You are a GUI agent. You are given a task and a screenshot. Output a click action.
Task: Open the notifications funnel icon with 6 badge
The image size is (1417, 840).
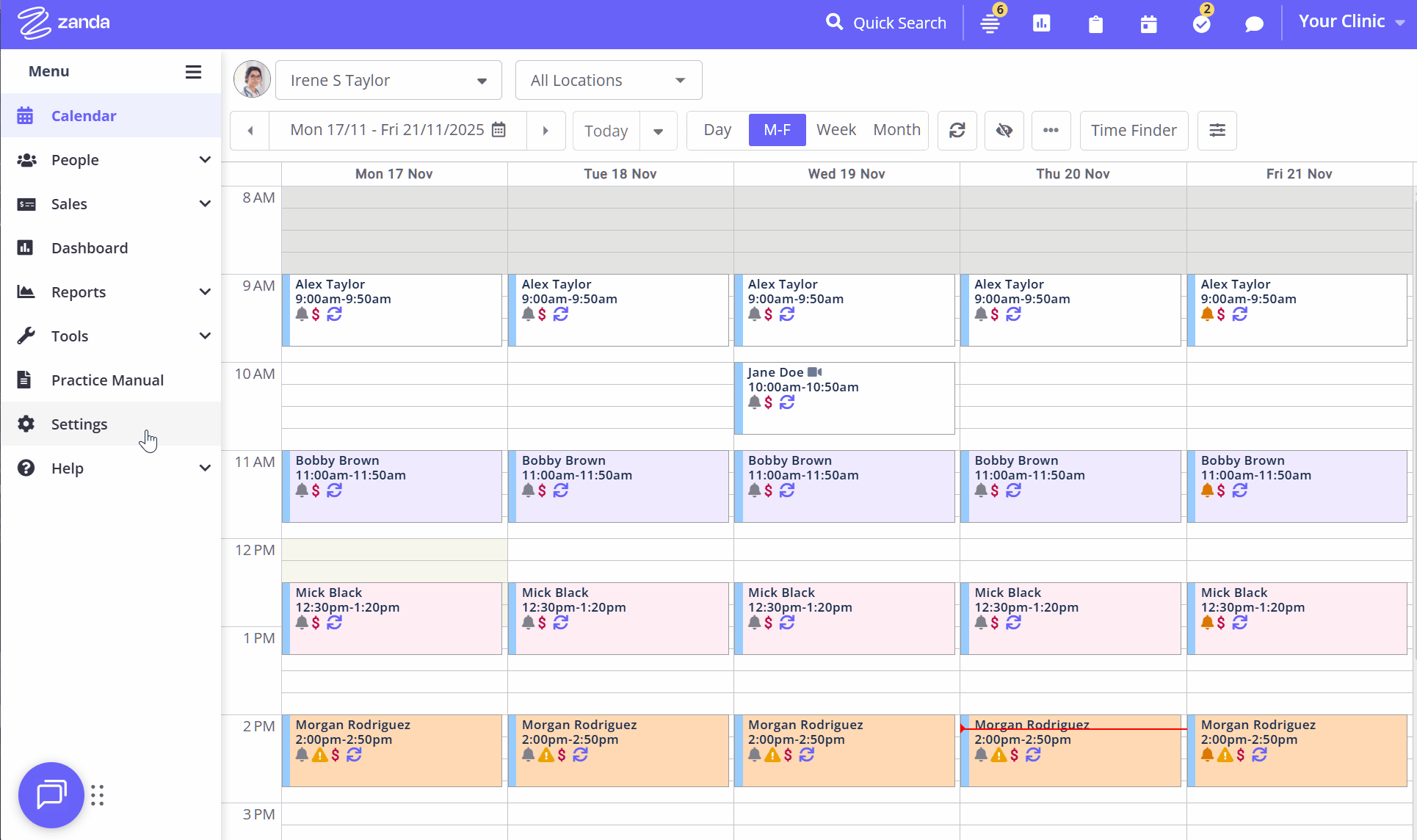point(990,23)
